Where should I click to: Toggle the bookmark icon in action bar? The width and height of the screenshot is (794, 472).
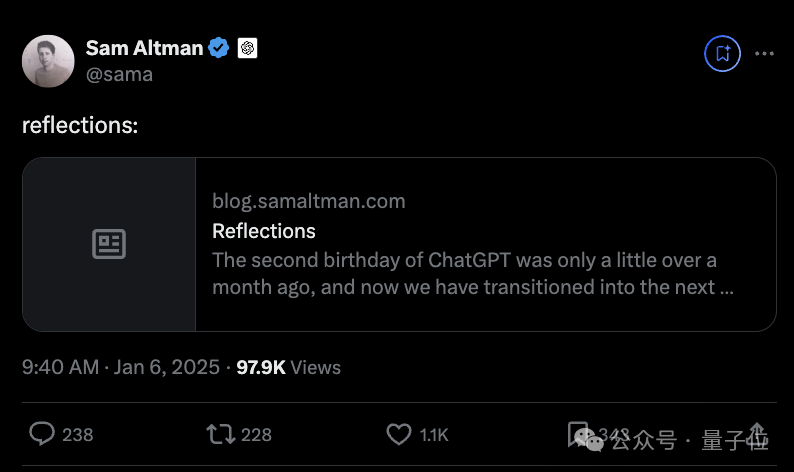[x=580, y=433]
